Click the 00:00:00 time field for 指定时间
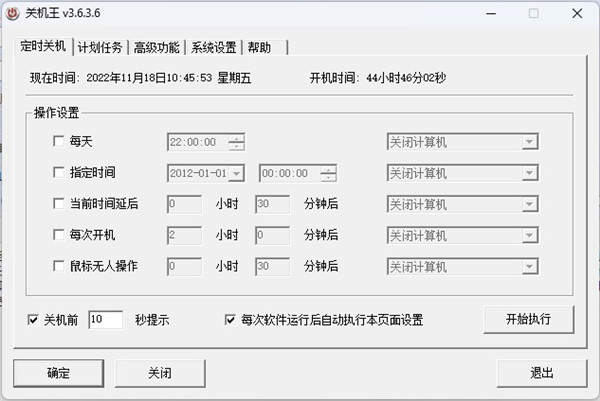The width and height of the screenshot is (600, 401). tap(290, 174)
